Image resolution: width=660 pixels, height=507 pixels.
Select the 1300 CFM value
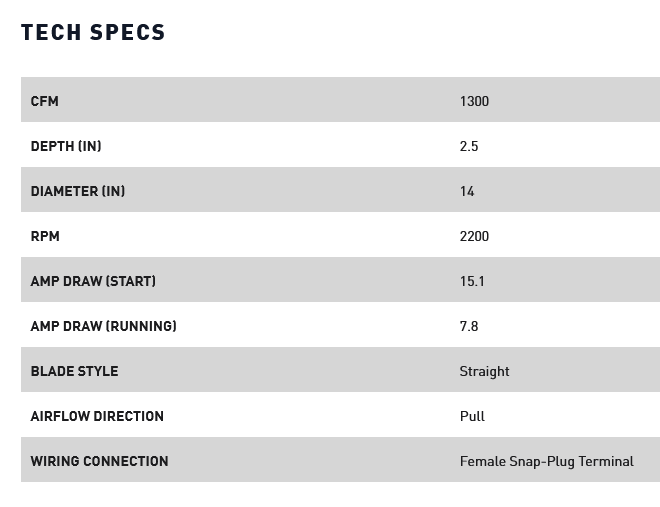point(474,101)
